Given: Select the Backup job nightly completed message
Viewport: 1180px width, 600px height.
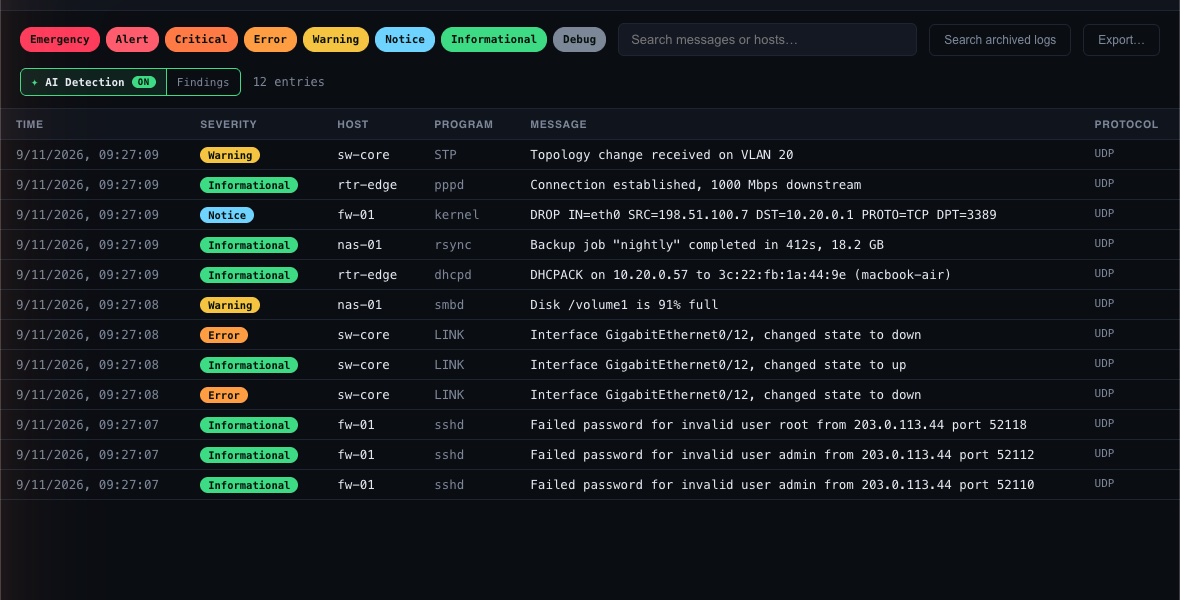Looking at the screenshot, I should coord(707,245).
